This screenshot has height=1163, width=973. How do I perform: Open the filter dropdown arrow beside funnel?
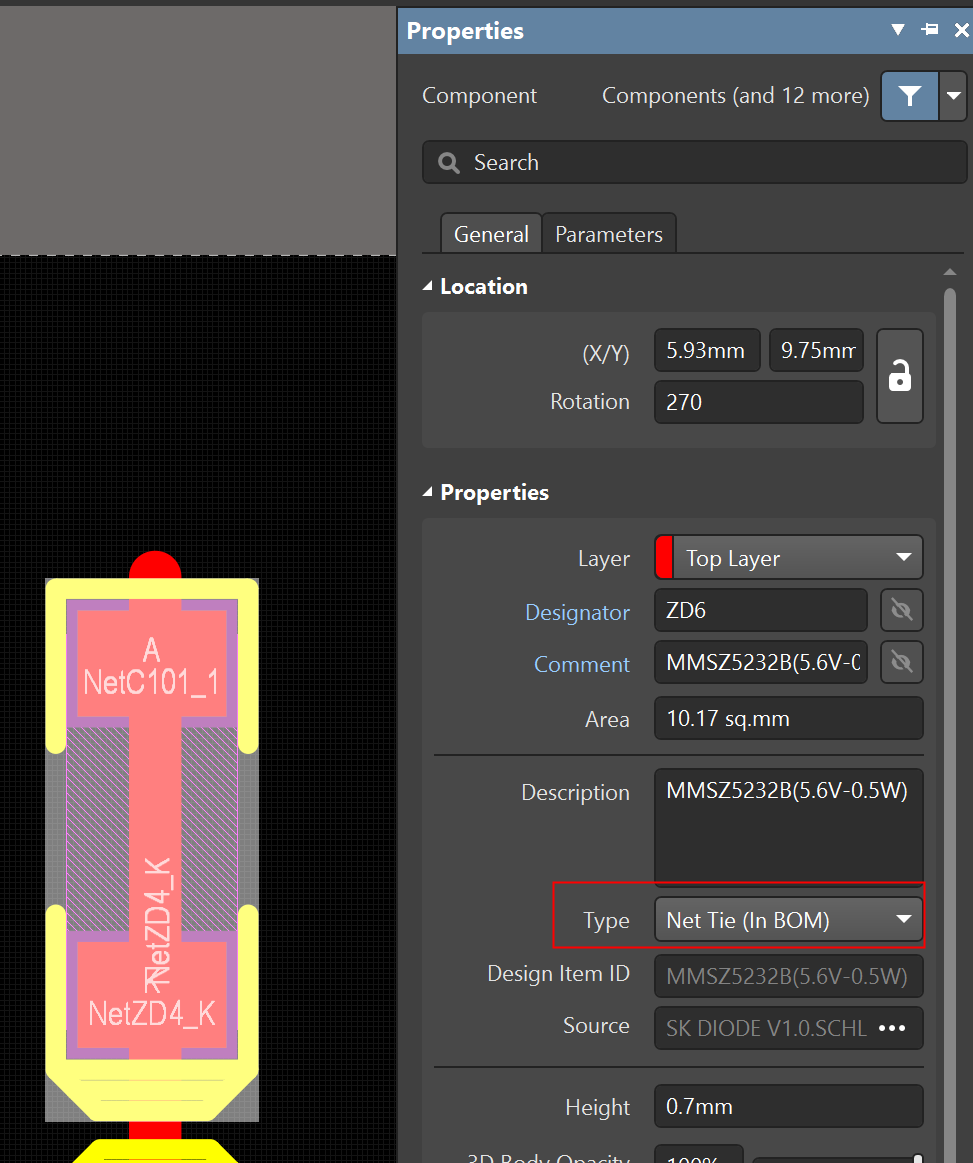pos(954,96)
